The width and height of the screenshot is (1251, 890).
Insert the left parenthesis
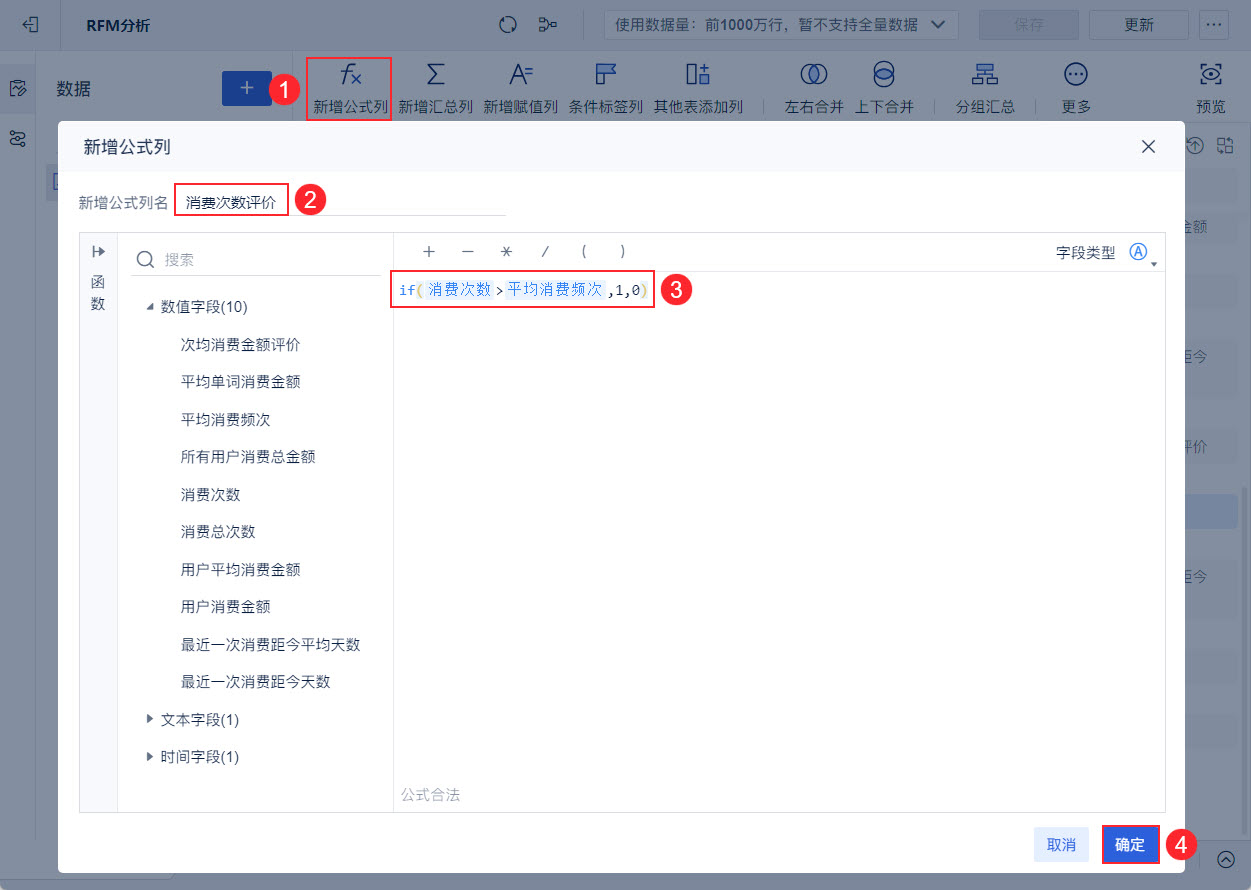point(584,252)
